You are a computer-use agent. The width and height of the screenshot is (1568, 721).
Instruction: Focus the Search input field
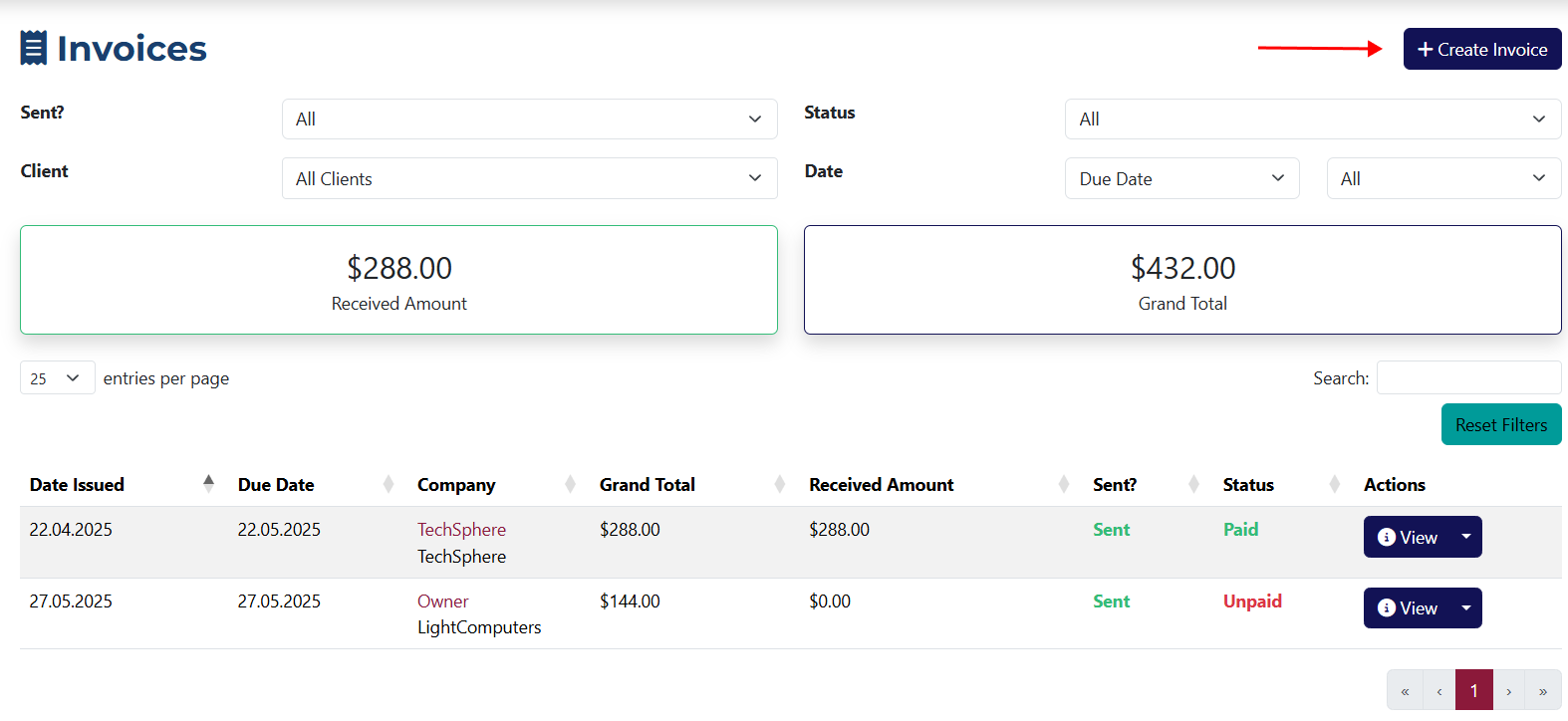pyautogui.click(x=1468, y=377)
